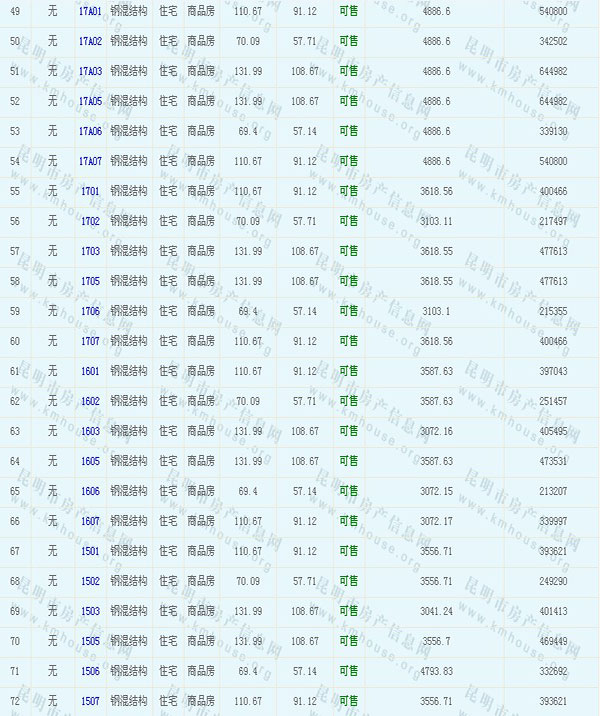
Task: Click the 1603 unit link
Action: click(90, 431)
